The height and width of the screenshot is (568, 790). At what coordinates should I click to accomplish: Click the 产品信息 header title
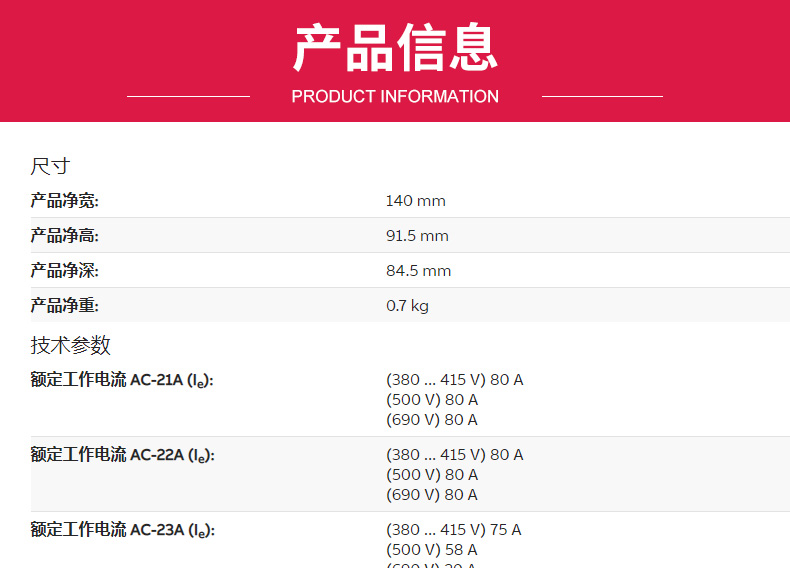click(x=395, y=48)
